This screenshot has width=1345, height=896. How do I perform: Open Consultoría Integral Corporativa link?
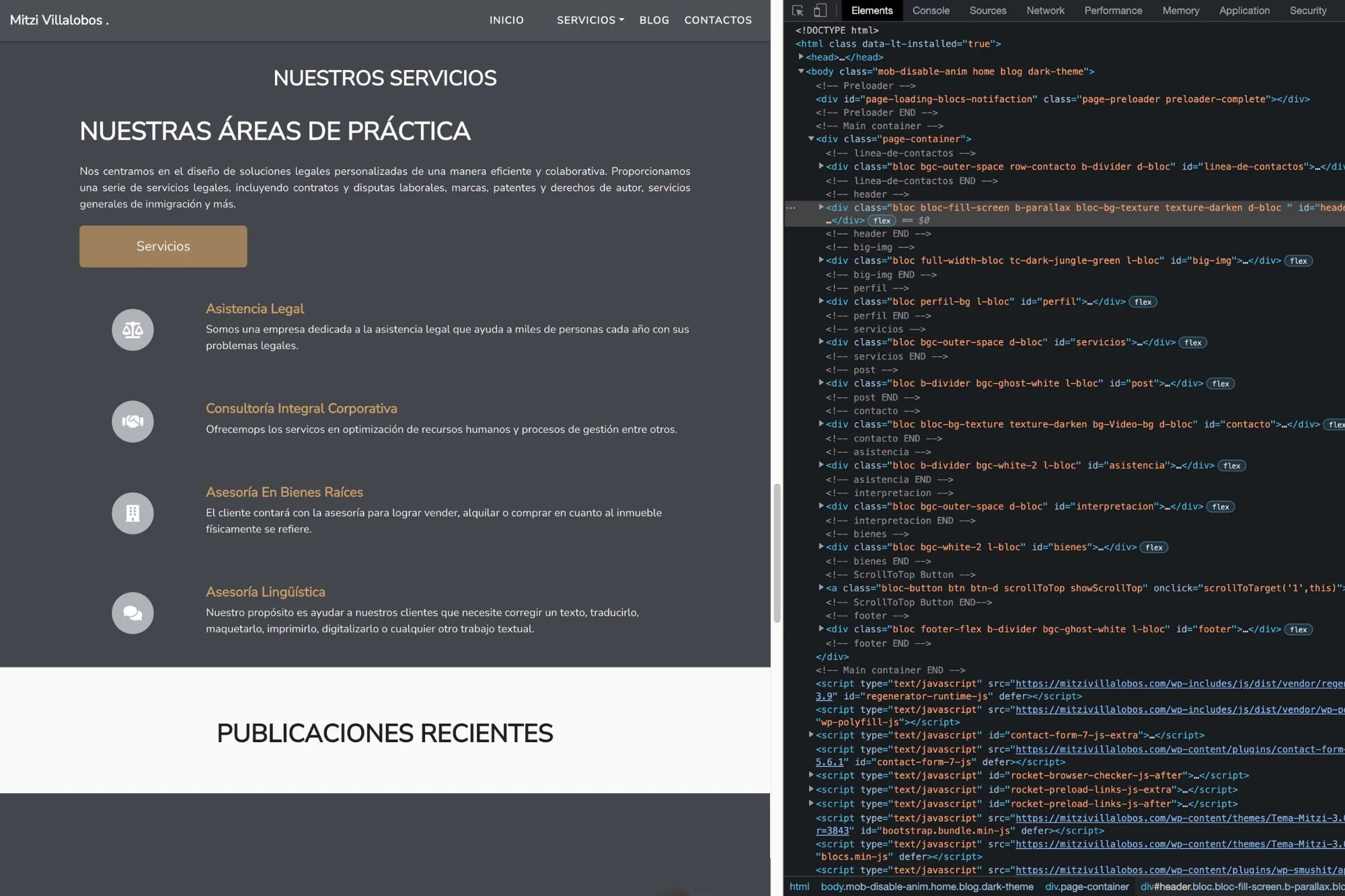pyautogui.click(x=301, y=408)
